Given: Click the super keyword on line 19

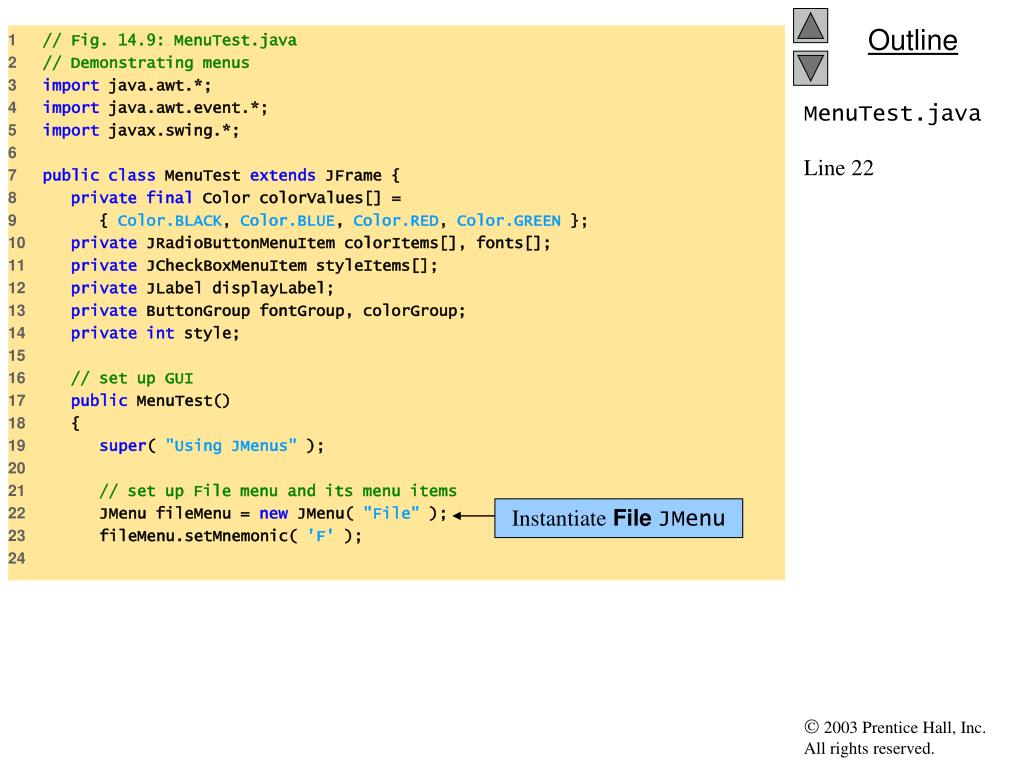Looking at the screenshot, I should 123,446.
